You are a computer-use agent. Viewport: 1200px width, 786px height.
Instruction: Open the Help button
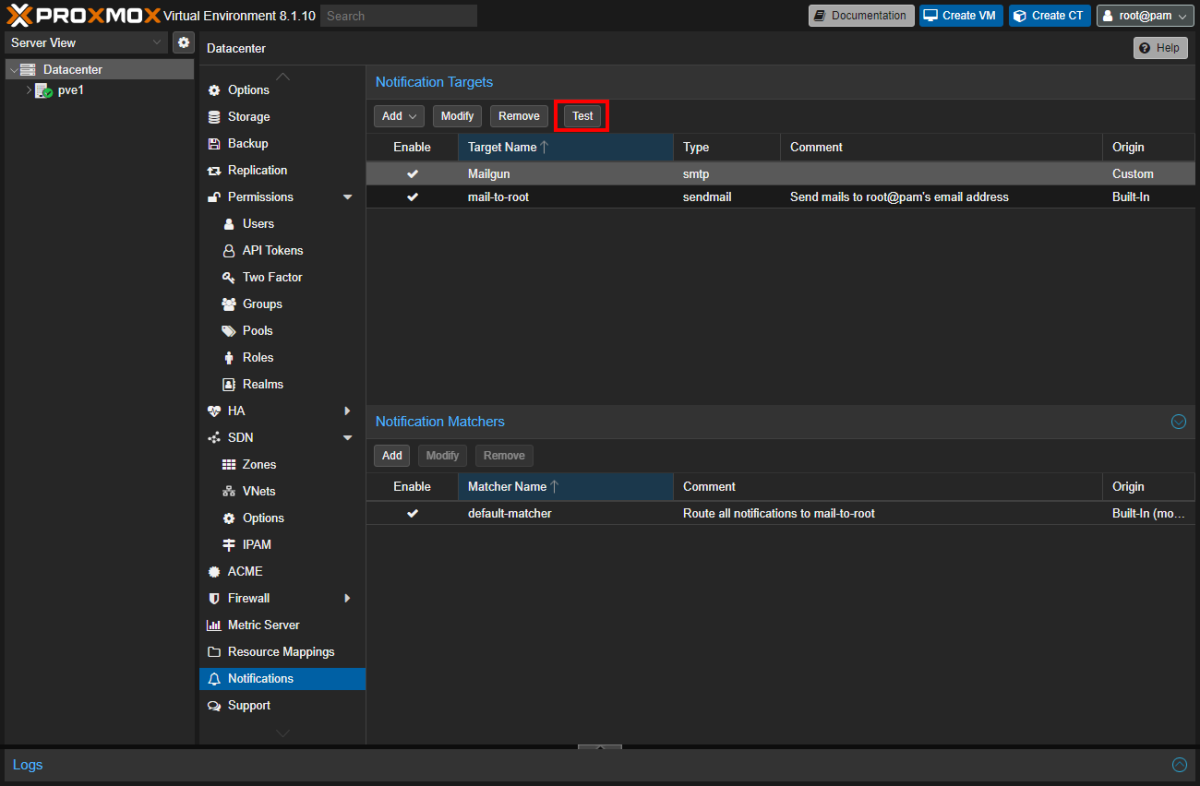click(x=1160, y=48)
